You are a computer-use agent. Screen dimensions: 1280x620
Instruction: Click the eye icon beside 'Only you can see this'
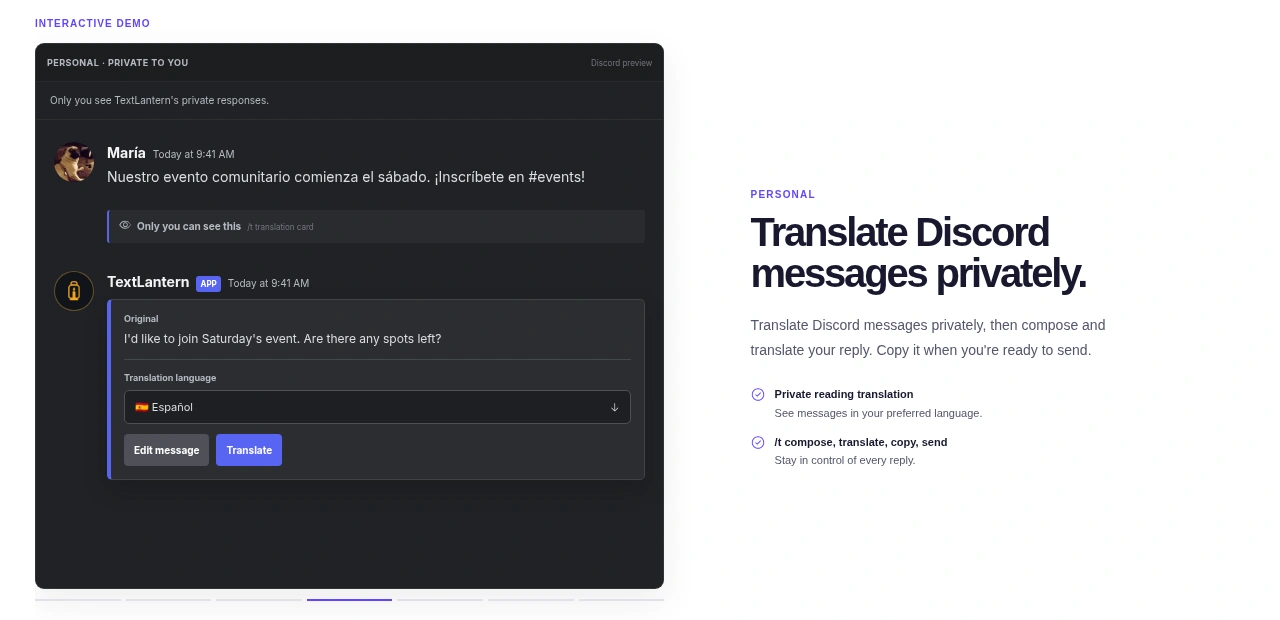click(125, 225)
